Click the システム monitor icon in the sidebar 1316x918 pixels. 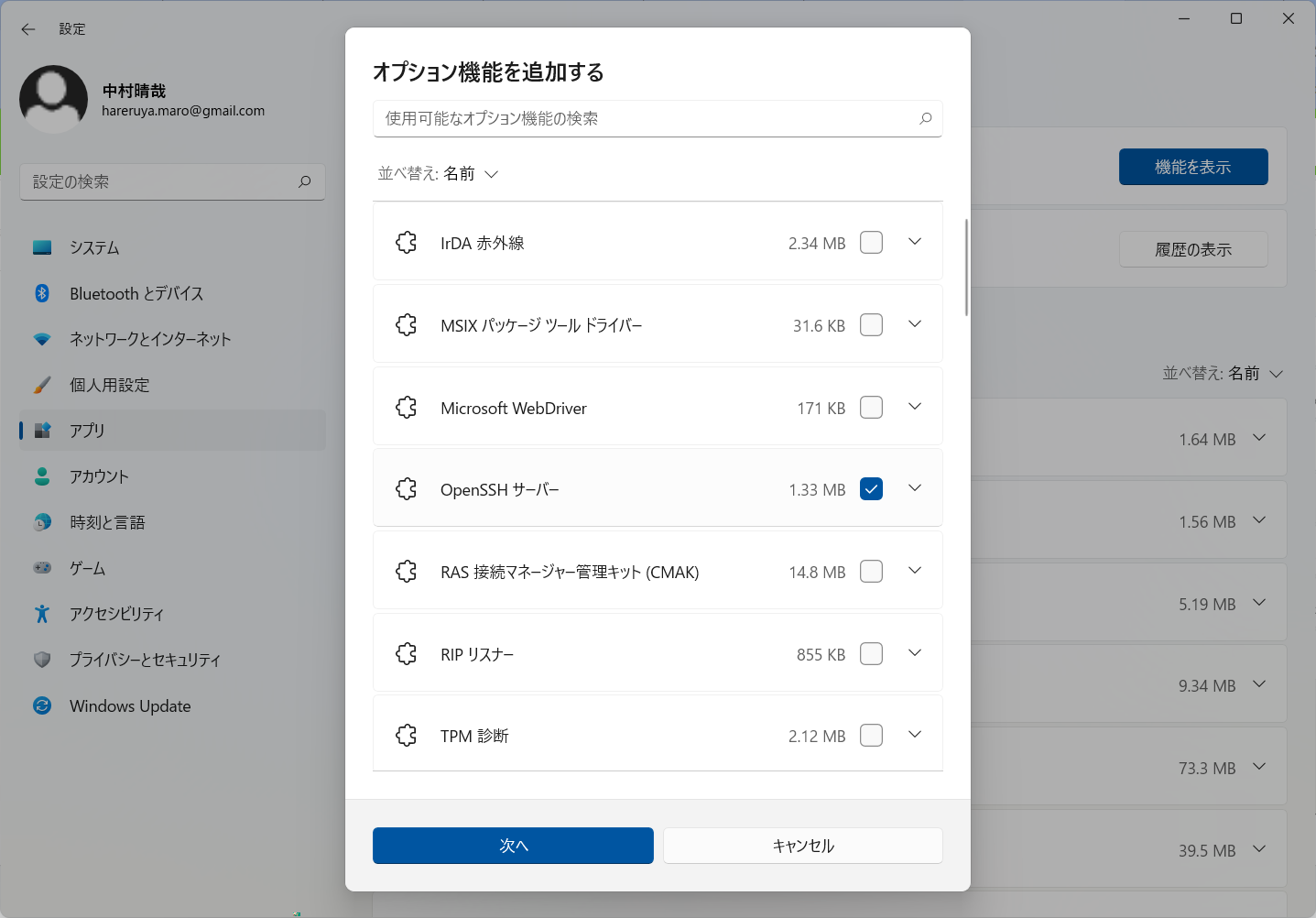click(x=42, y=247)
